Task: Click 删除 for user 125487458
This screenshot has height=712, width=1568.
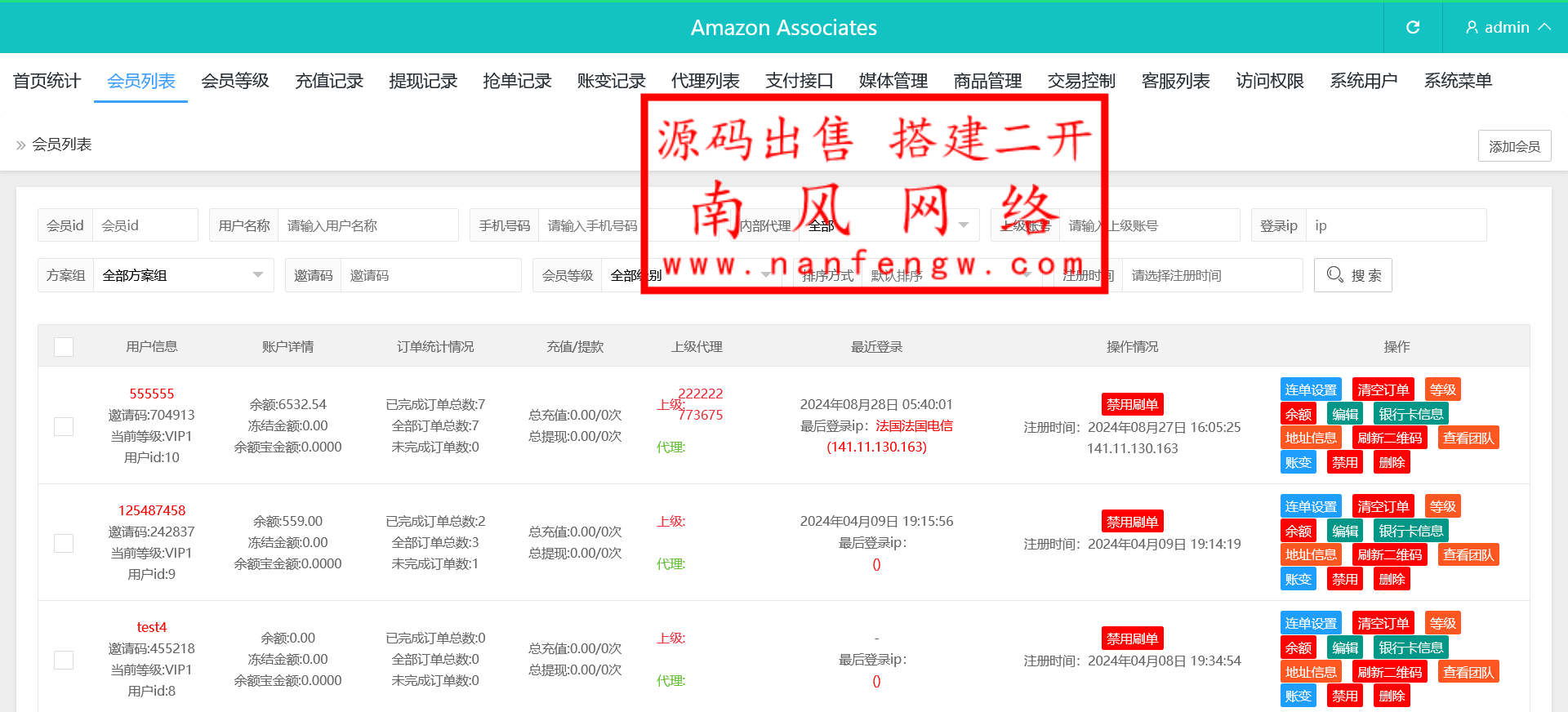Action: coord(1392,579)
